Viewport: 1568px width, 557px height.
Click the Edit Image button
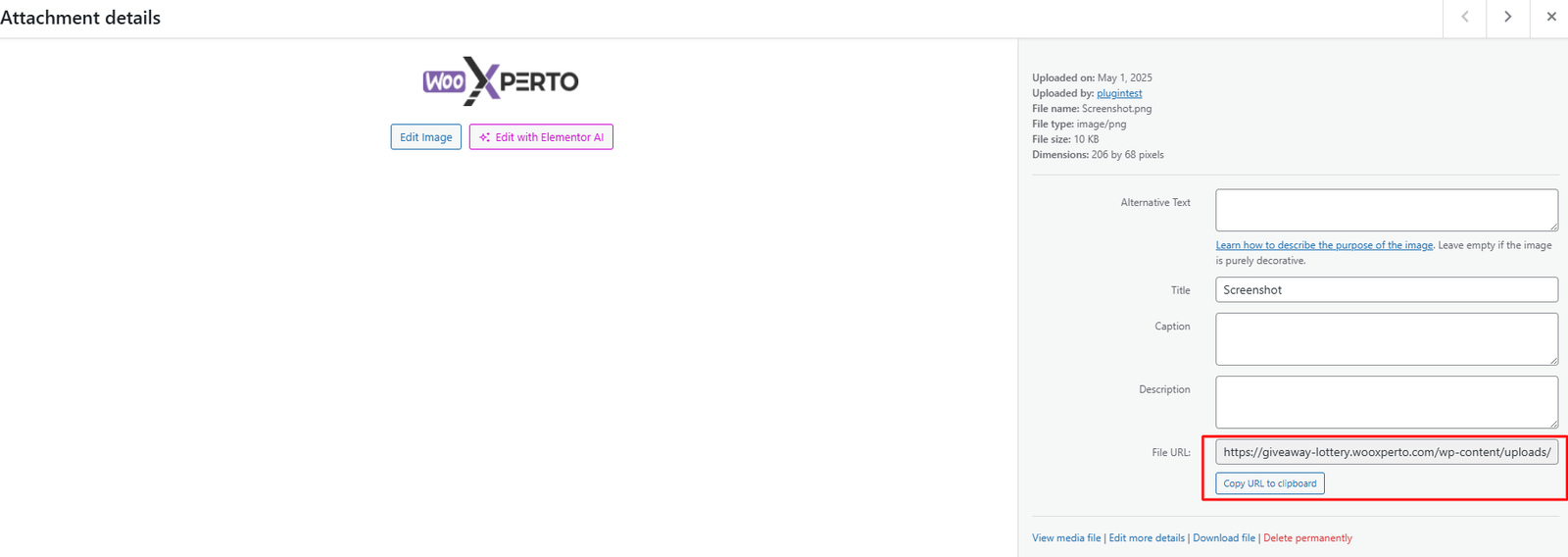(x=425, y=137)
